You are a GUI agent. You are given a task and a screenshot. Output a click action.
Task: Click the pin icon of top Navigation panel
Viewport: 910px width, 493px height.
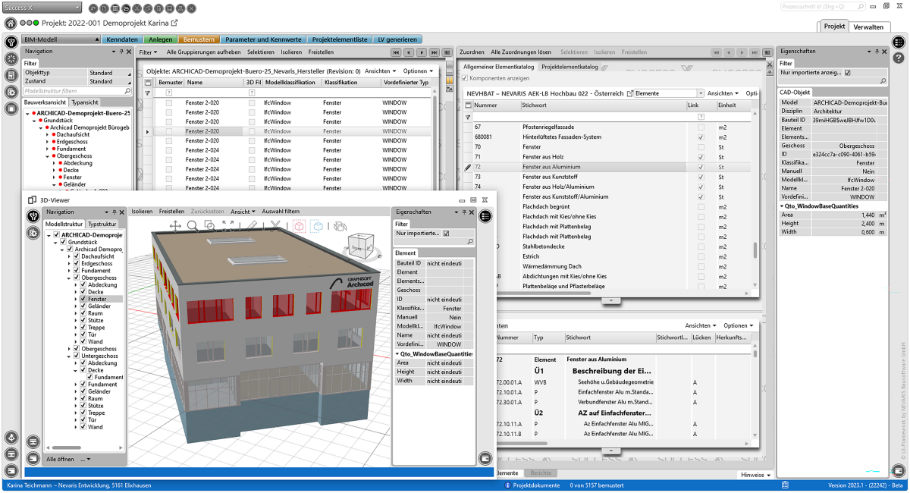coord(121,52)
